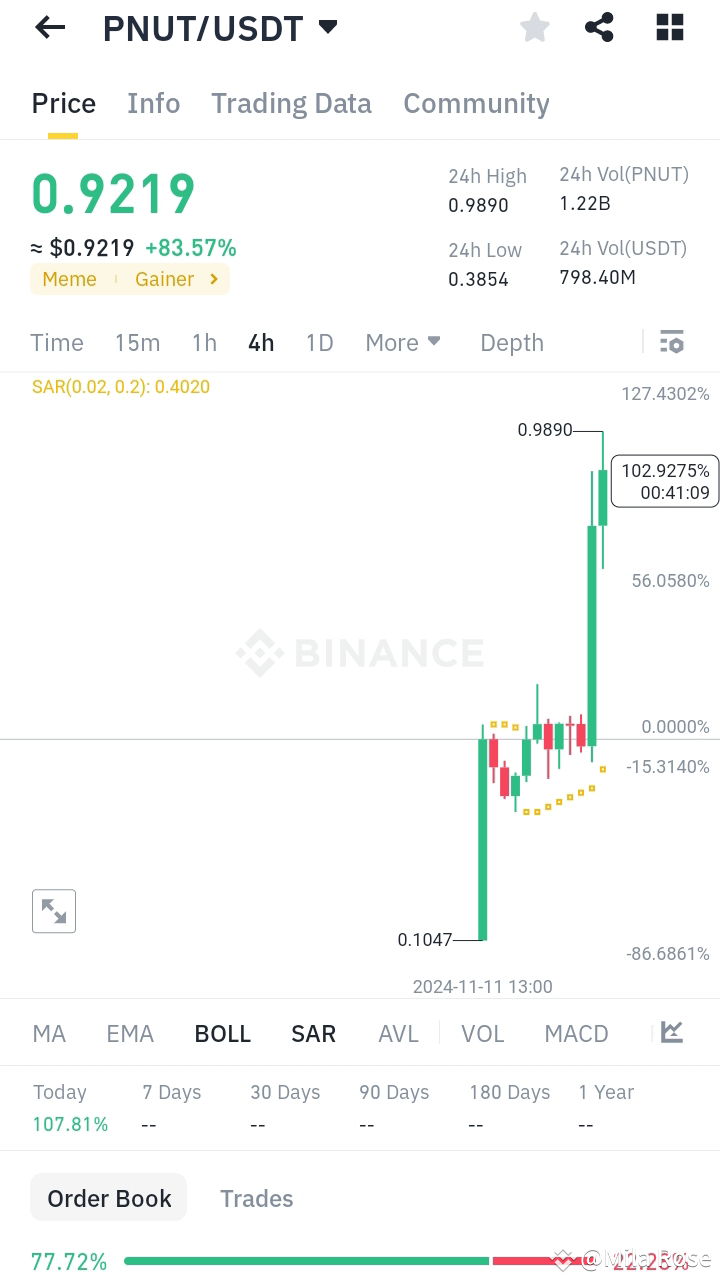Screen dimensions: 720x1281
Task: Switch to the Trades view
Action: click(256, 1197)
